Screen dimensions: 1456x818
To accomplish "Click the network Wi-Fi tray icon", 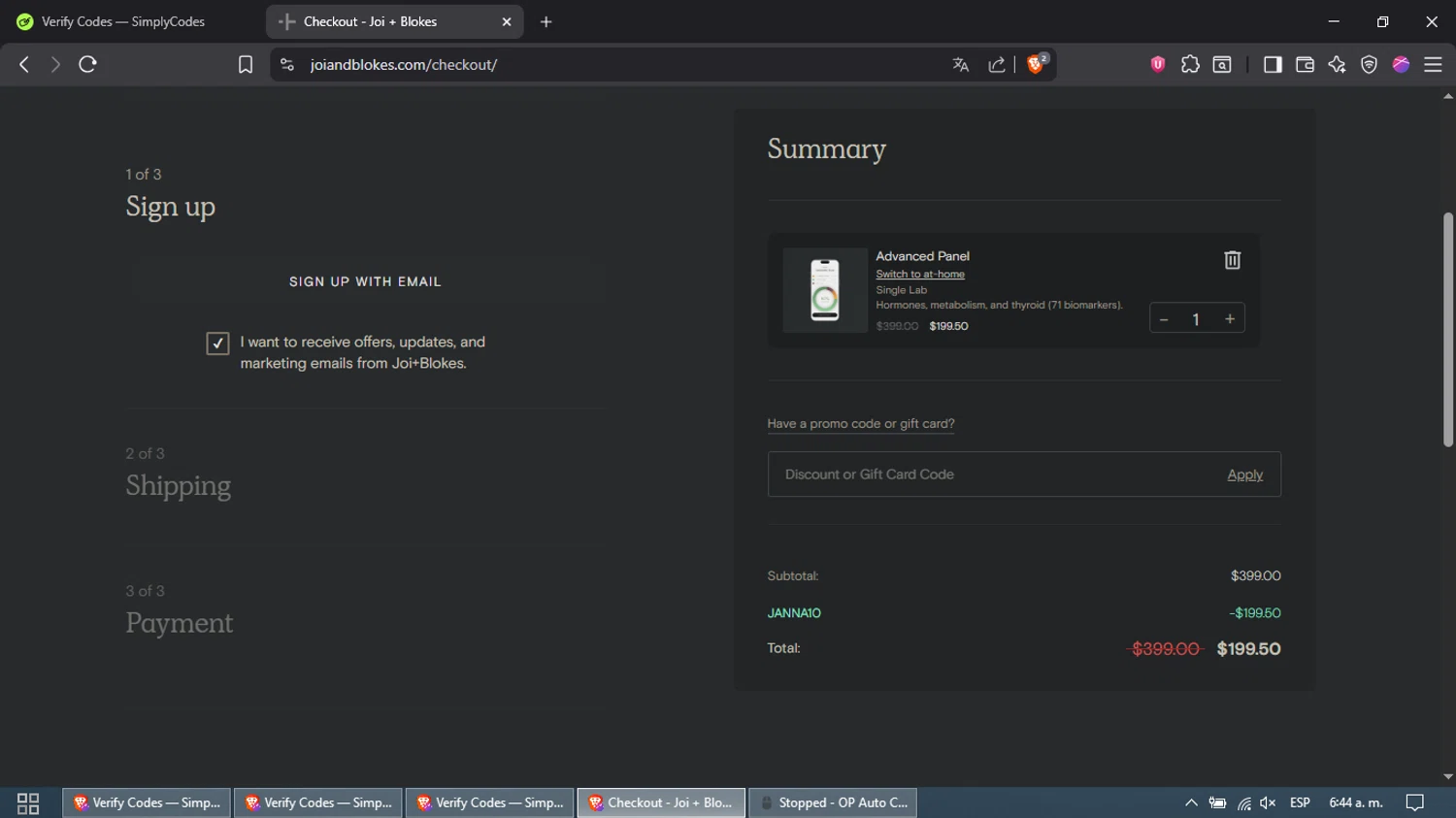I will coord(1243,802).
